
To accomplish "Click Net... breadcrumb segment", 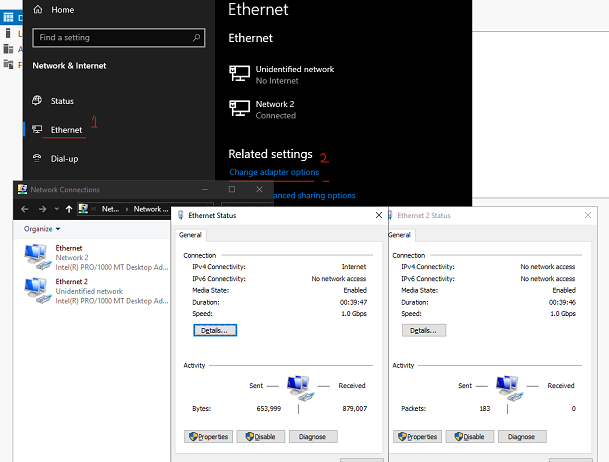I will click(x=110, y=209).
